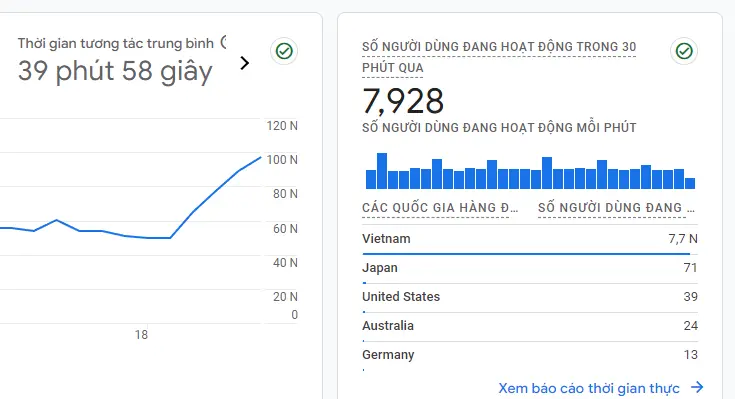Click Germany's 13 user count

tap(690, 355)
